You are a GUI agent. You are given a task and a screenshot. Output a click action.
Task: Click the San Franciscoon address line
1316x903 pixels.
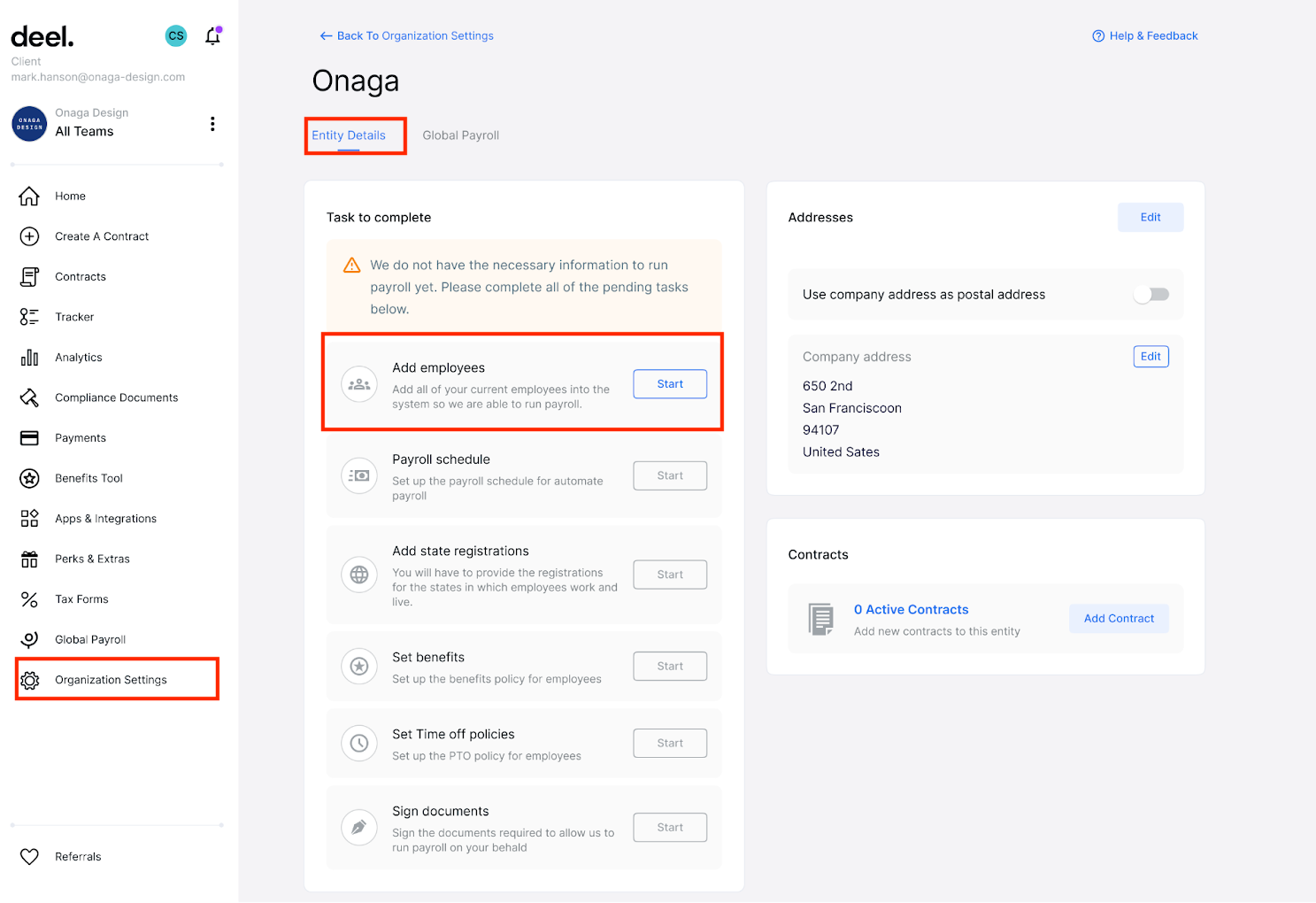click(852, 408)
